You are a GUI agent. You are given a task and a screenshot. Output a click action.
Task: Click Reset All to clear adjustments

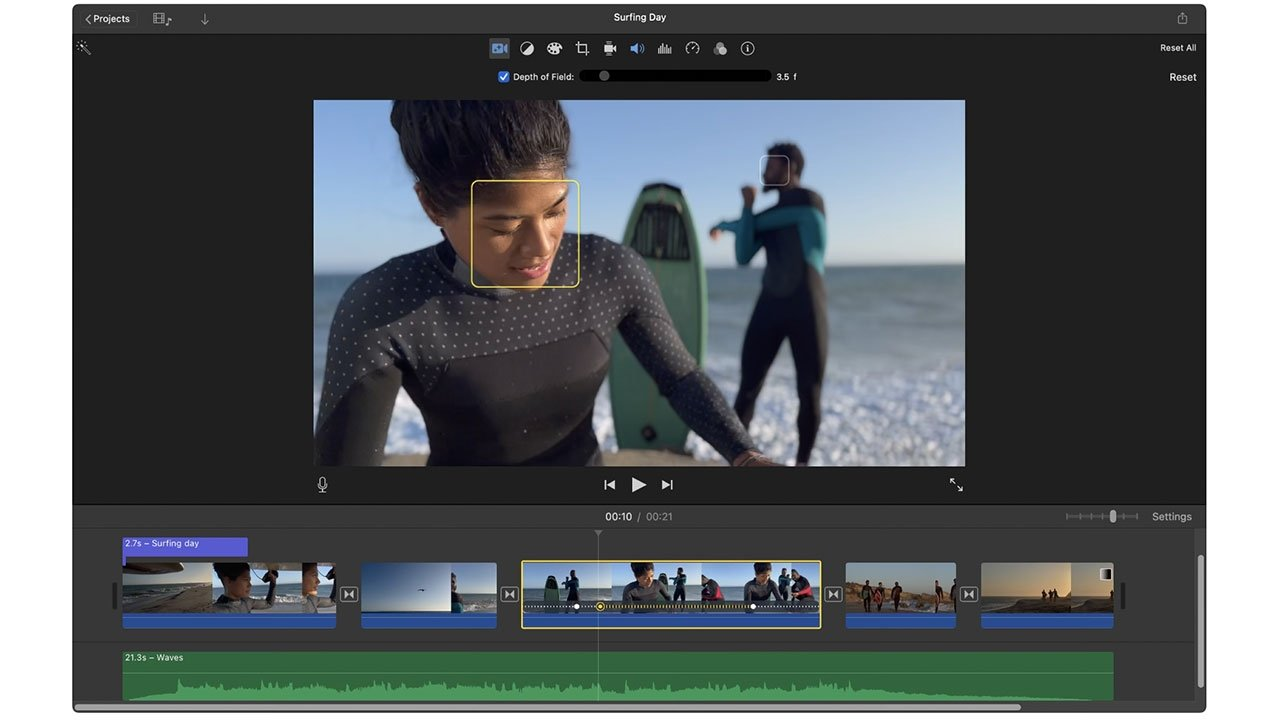(1177, 47)
